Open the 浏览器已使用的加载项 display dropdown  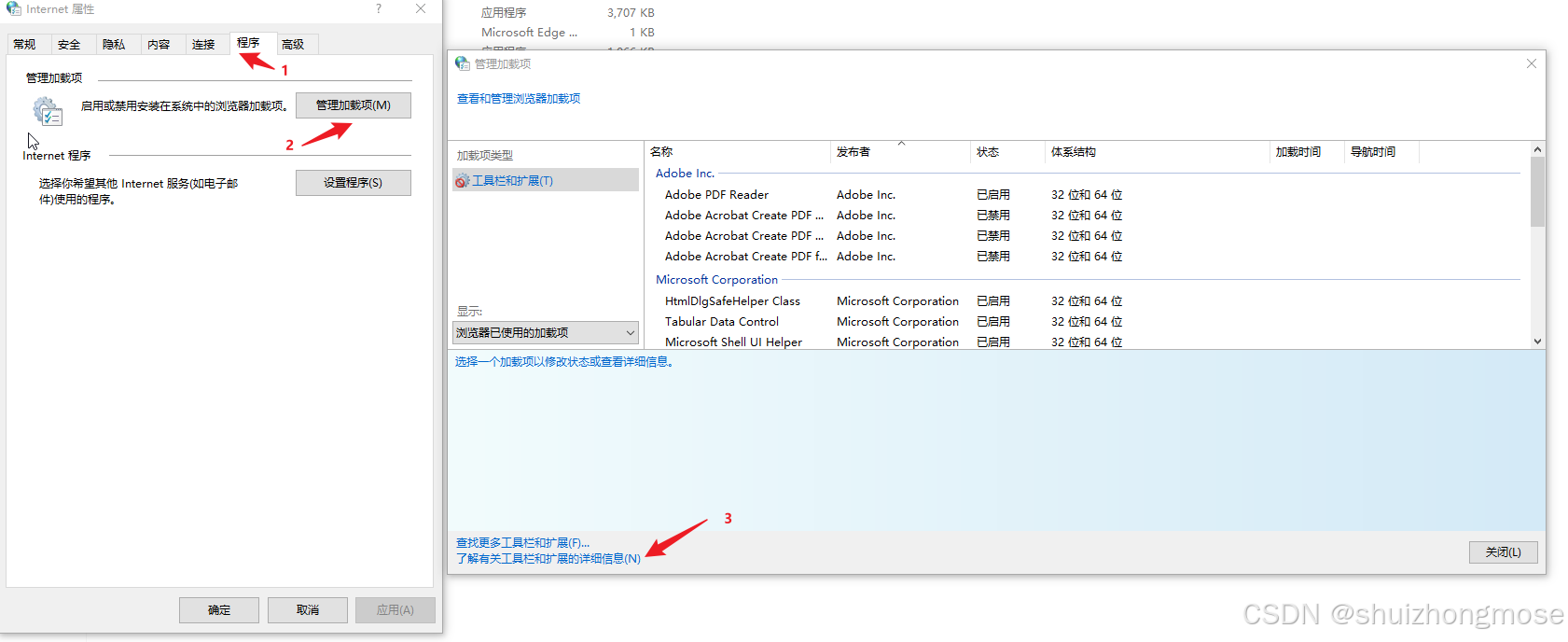(x=546, y=333)
